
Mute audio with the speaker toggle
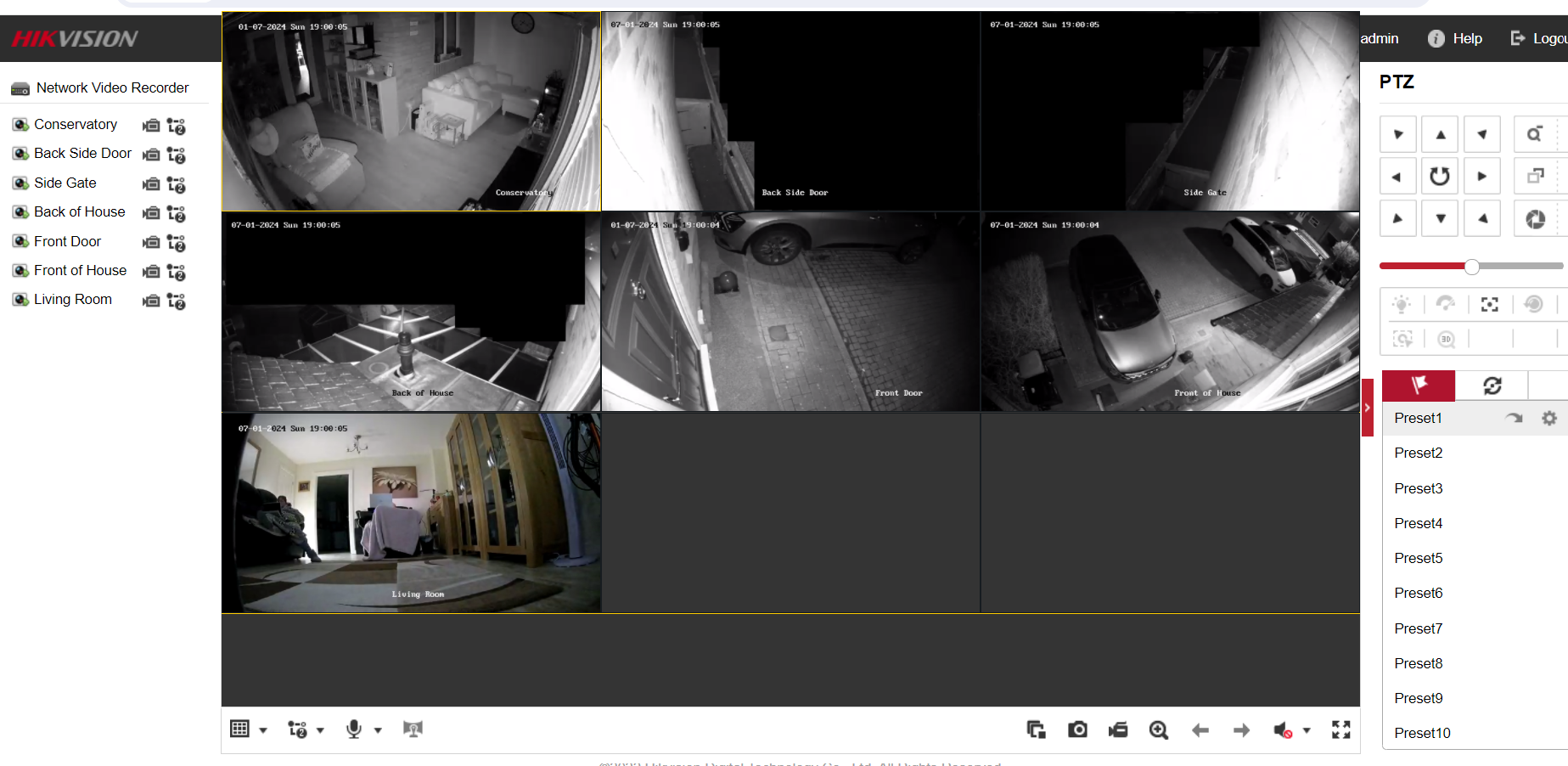tap(1284, 729)
